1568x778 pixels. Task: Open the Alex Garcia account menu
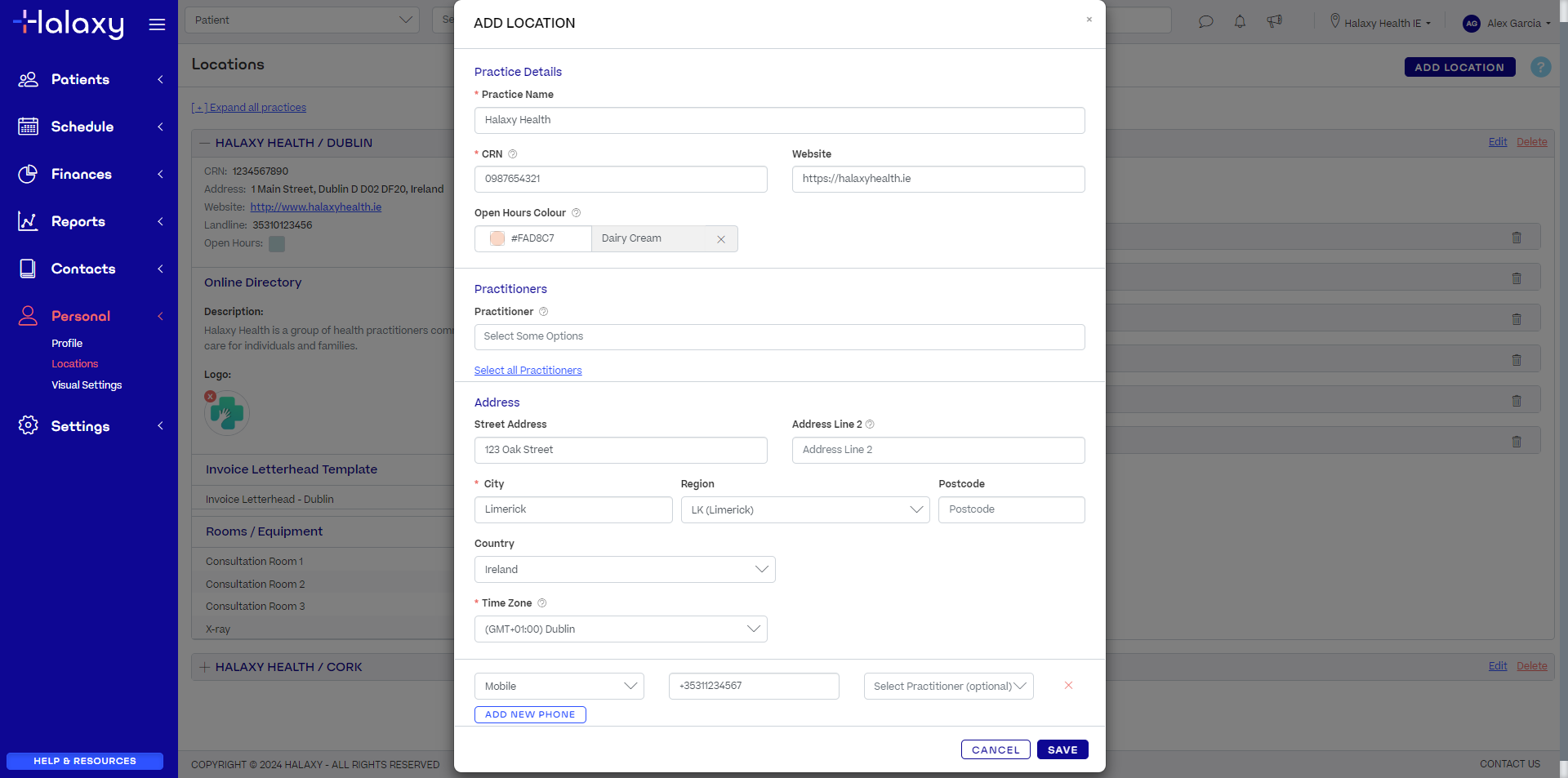(1517, 24)
